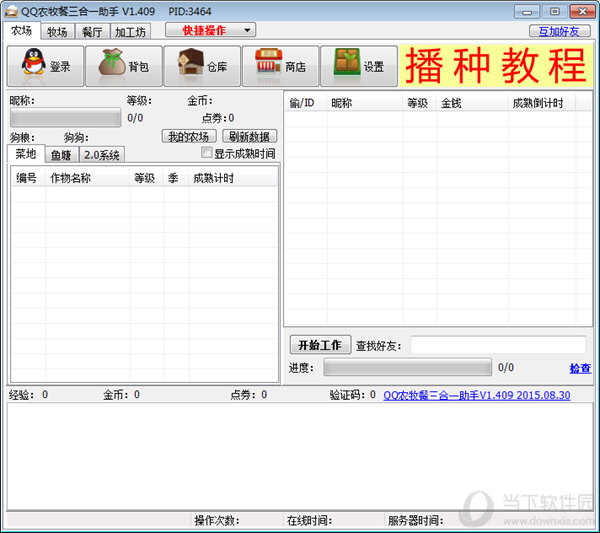Click 操作次数 status bar entry
This screenshot has width=600, height=533.
pyautogui.click(x=217, y=520)
